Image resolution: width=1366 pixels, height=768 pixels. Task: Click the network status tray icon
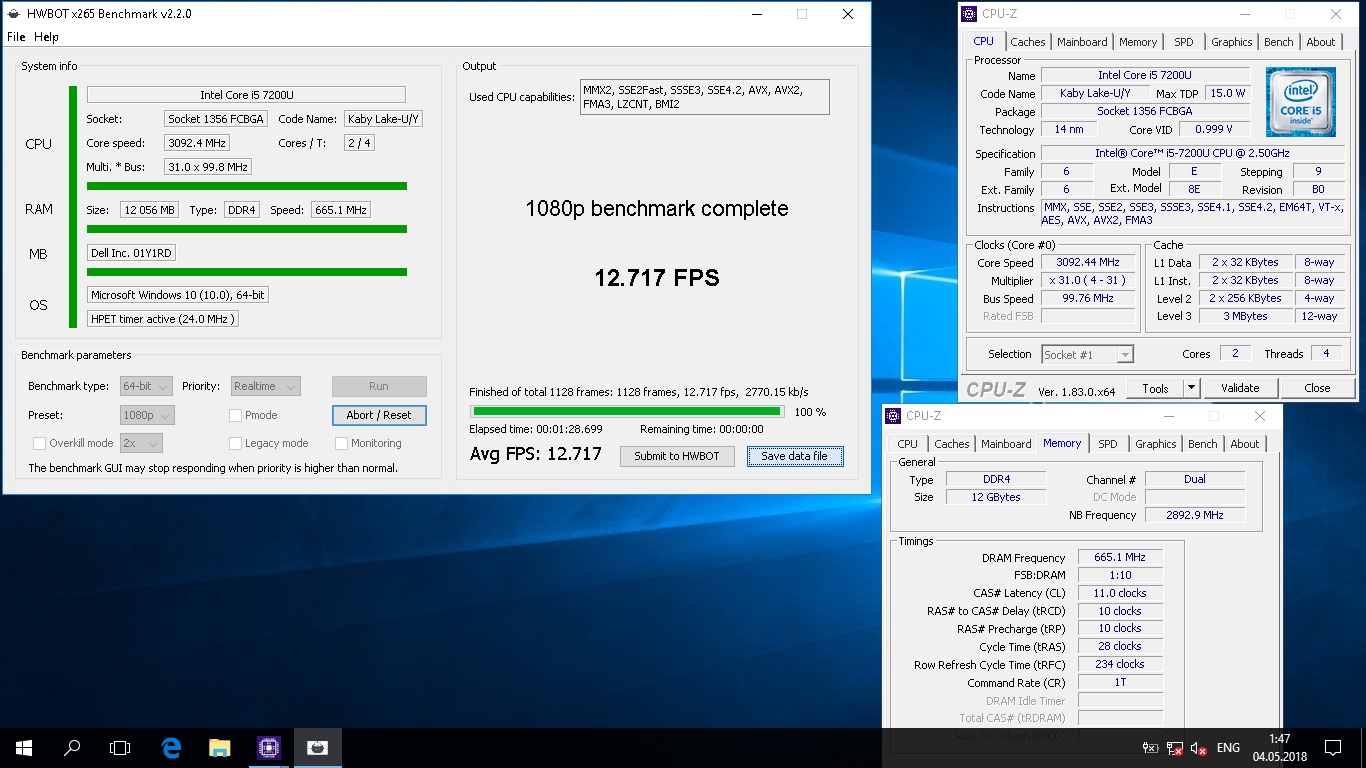[1175, 748]
